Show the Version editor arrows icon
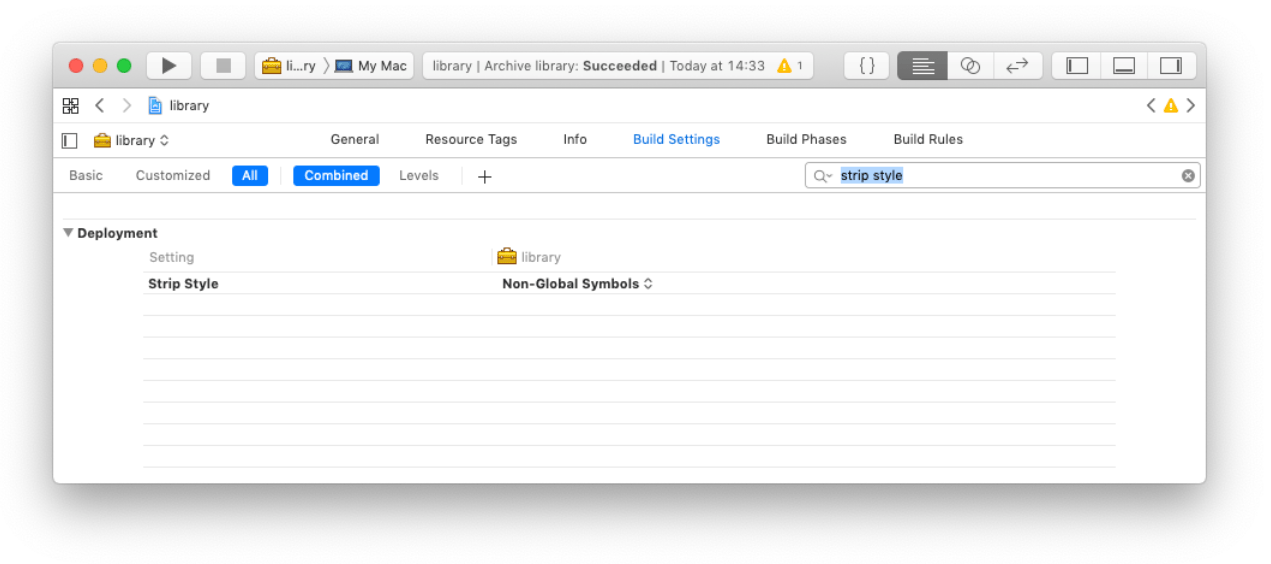1271x564 pixels. tap(1017, 66)
